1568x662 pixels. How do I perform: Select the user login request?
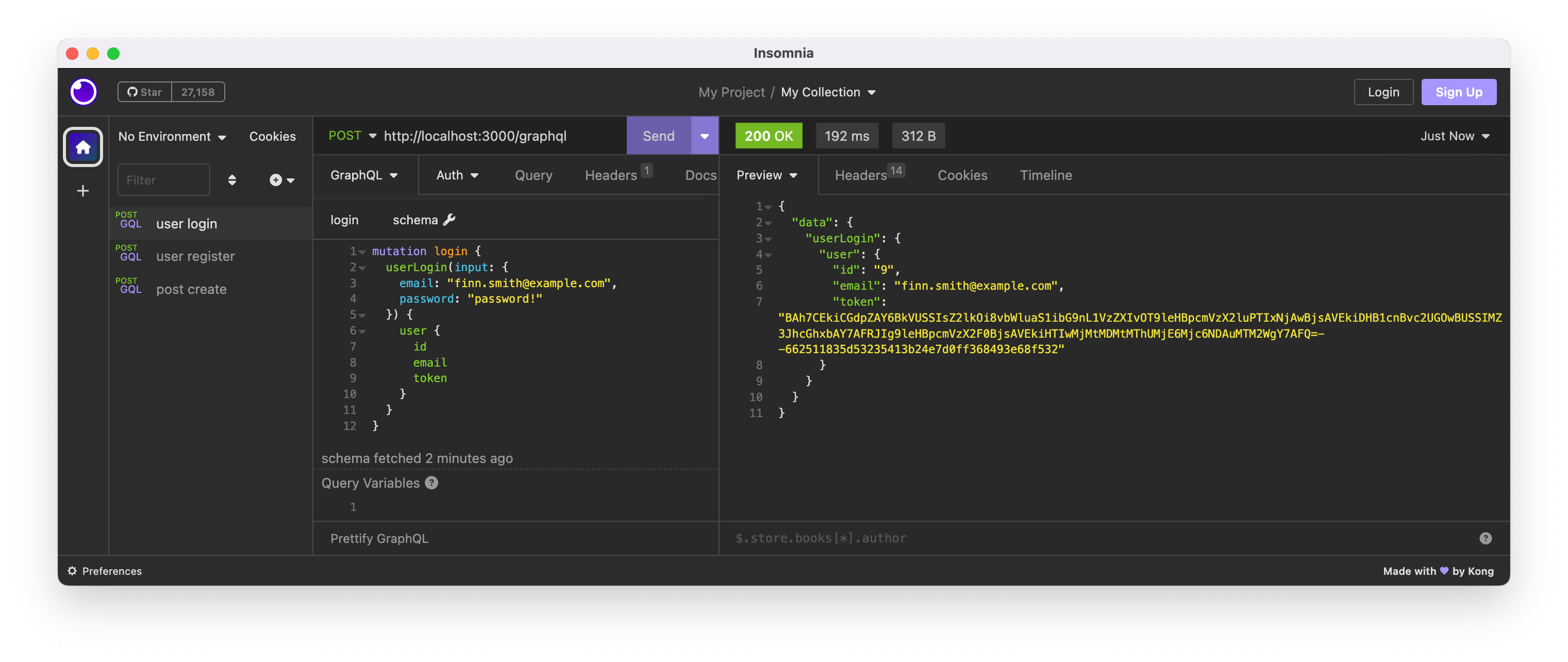(211, 224)
